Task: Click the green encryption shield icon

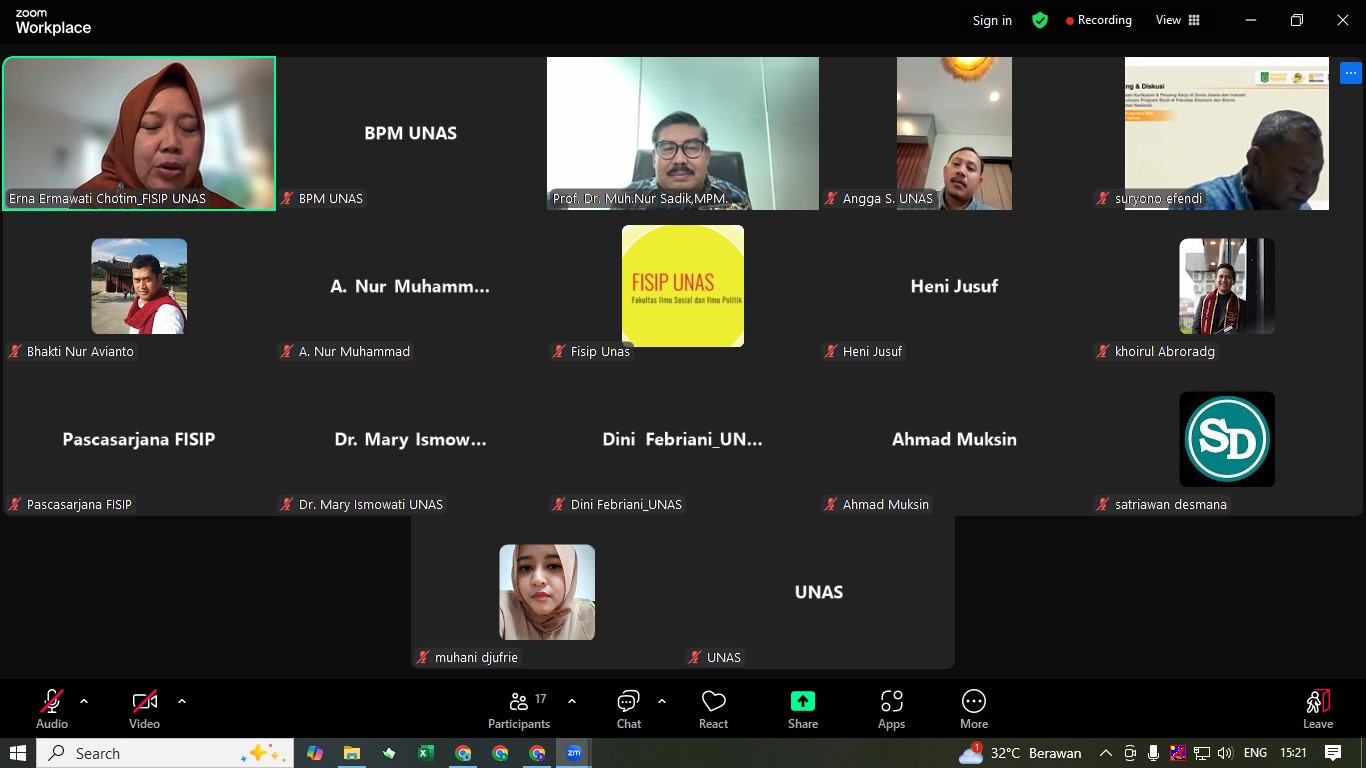Action: click(1040, 20)
